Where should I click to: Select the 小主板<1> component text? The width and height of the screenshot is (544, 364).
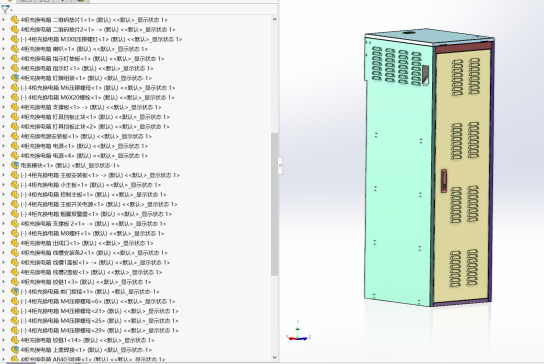click(91, 185)
